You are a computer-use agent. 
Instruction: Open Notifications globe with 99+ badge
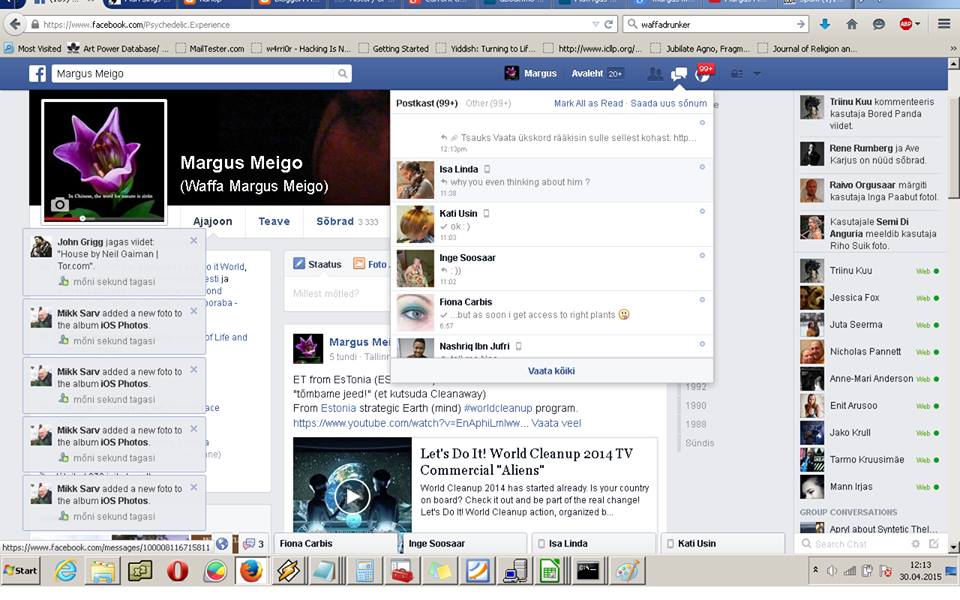pos(703,73)
